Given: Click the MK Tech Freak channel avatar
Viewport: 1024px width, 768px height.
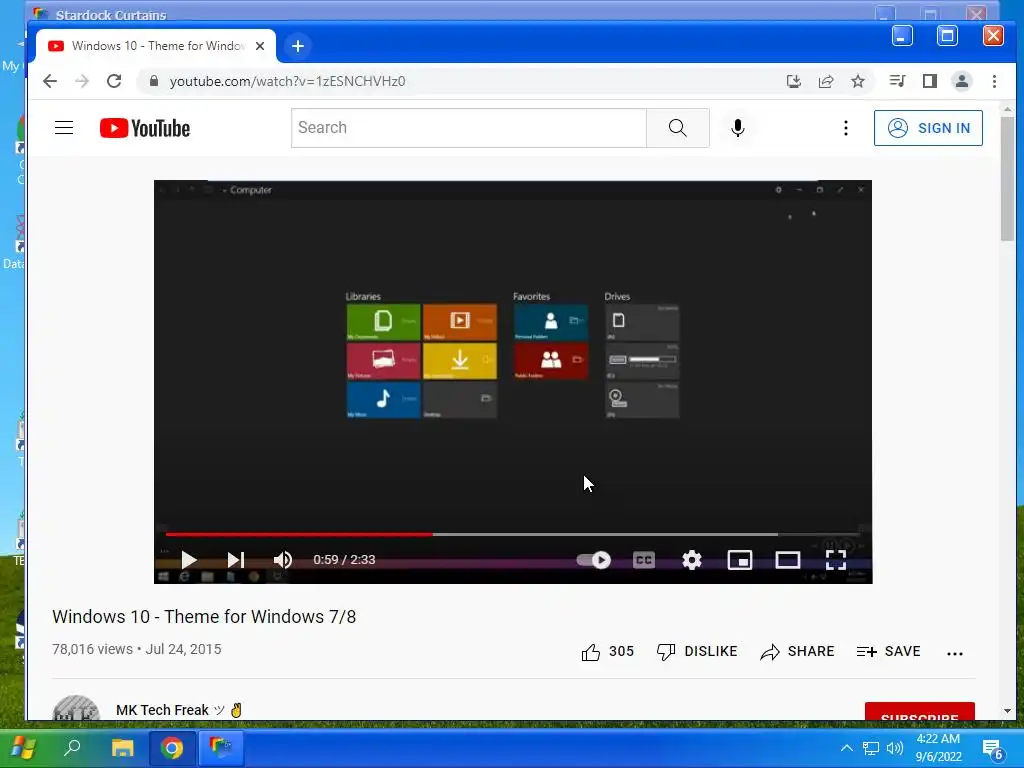Looking at the screenshot, I should [76, 709].
